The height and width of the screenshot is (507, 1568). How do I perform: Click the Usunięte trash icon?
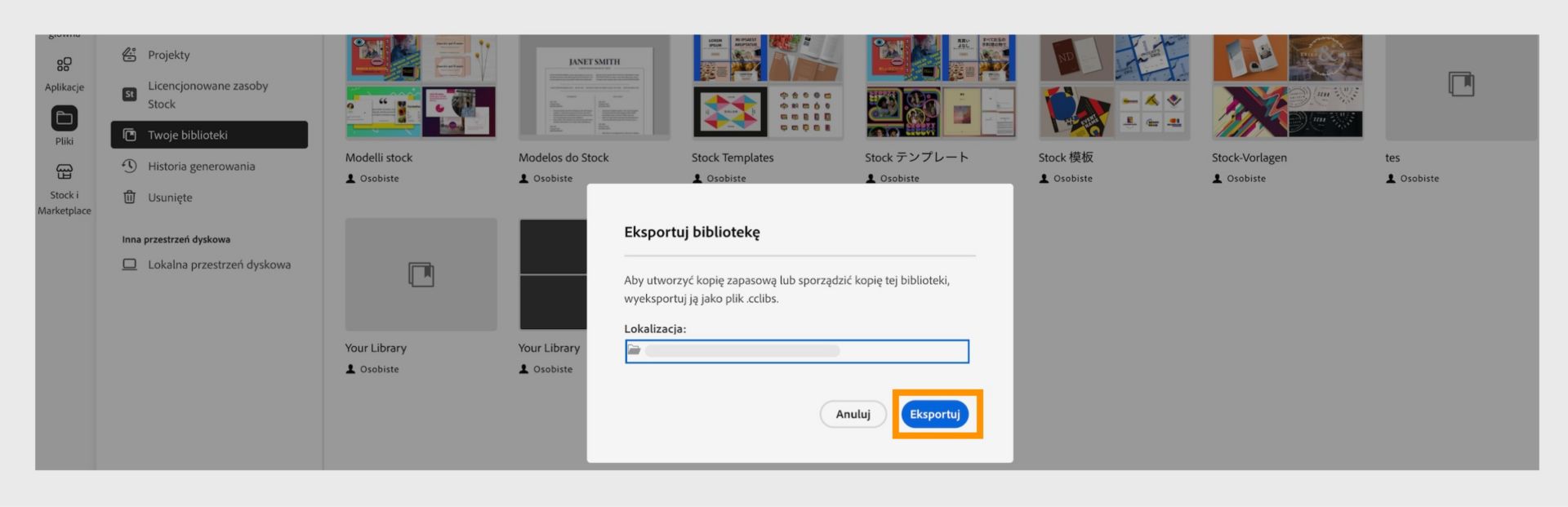pos(129,198)
